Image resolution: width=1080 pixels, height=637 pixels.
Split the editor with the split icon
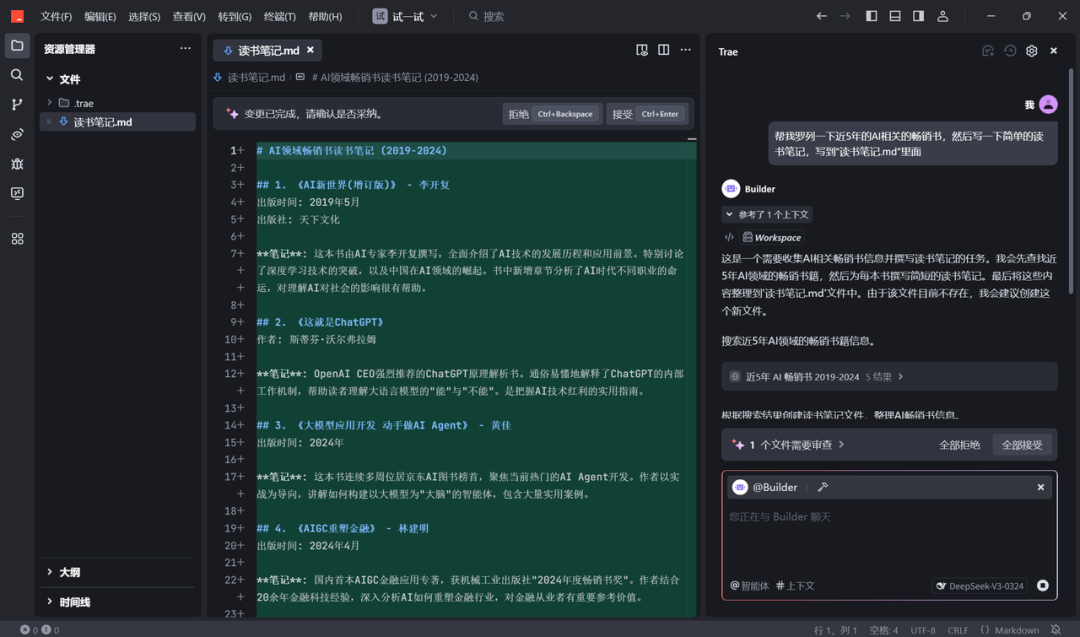[x=663, y=50]
